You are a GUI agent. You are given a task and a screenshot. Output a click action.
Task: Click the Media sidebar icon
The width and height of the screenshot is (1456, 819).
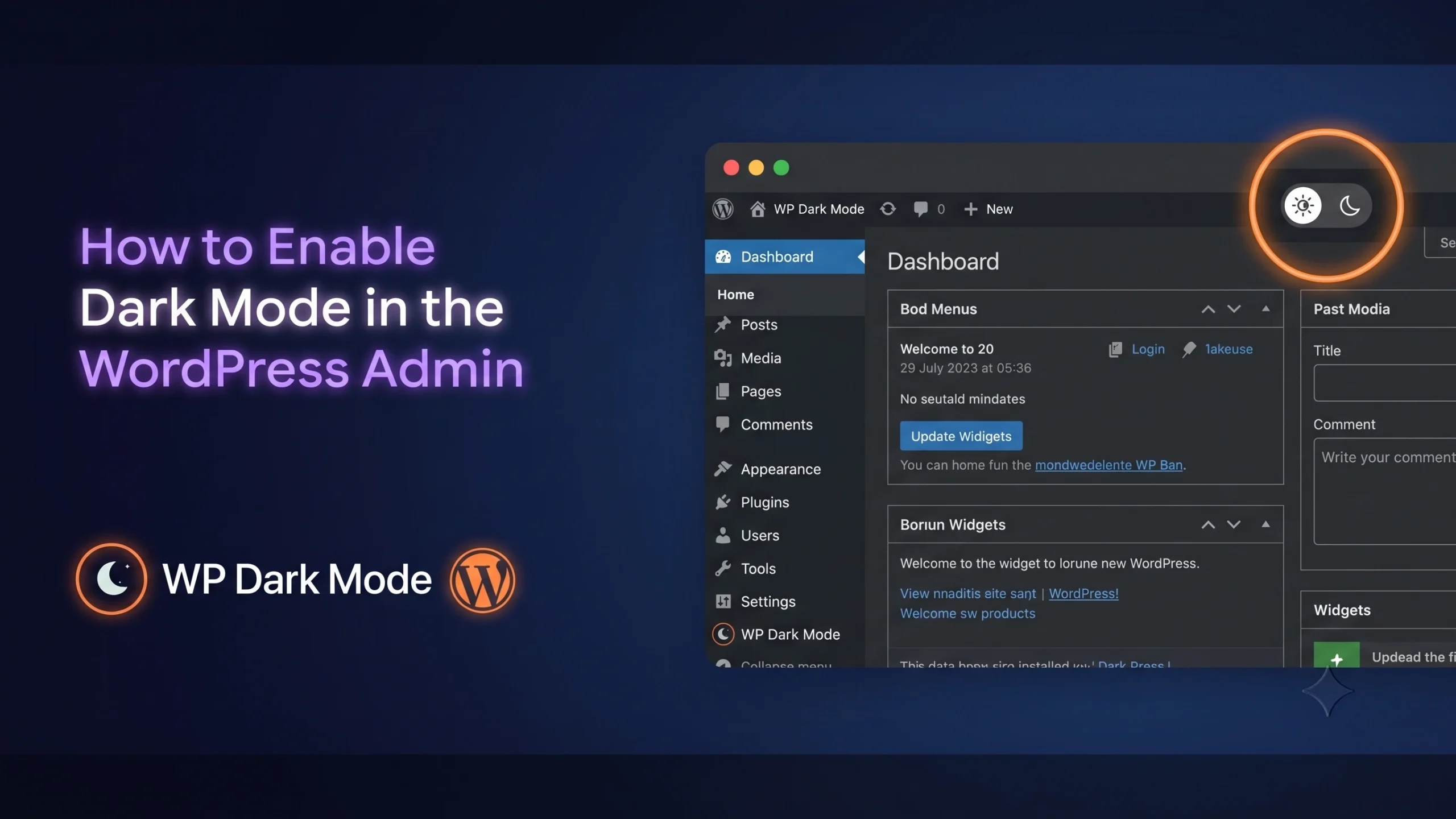[x=722, y=358]
